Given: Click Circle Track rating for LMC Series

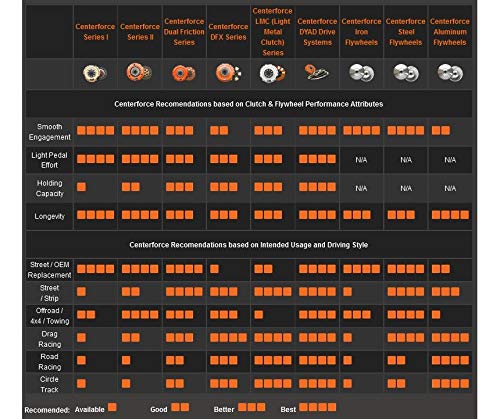Looking at the screenshot, I should [273, 383].
